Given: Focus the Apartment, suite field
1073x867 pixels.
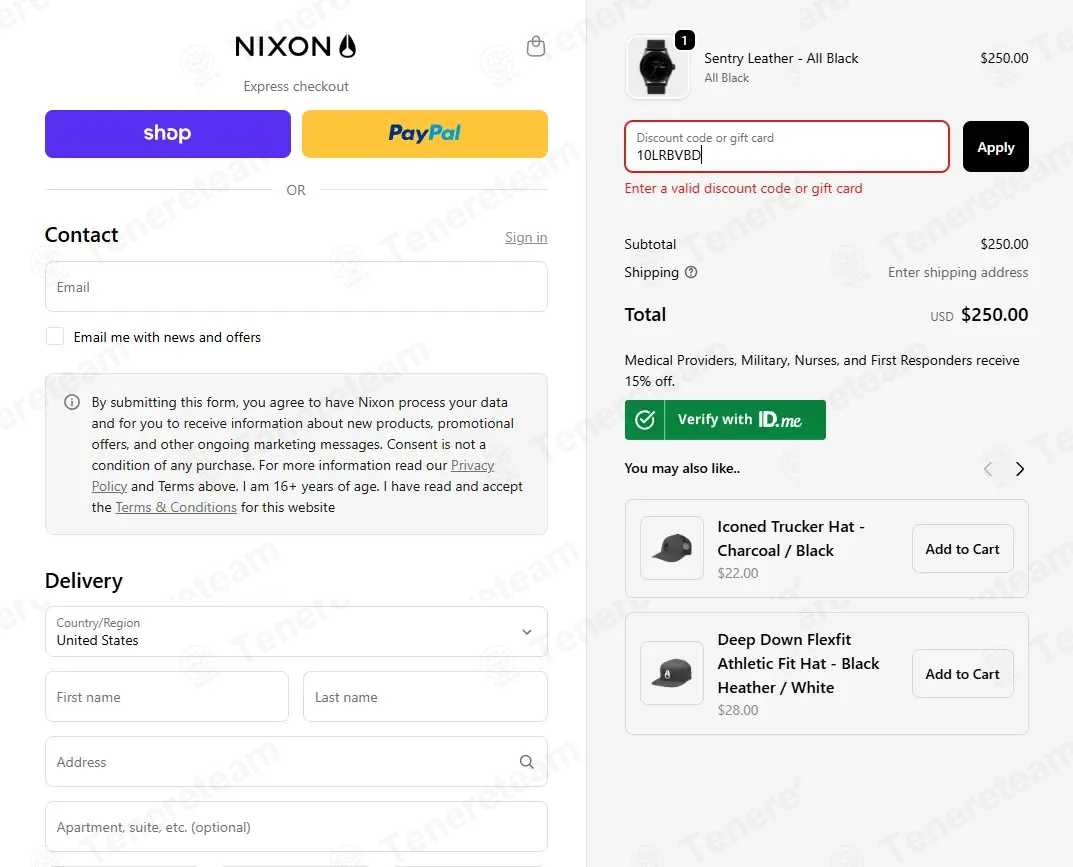Looking at the screenshot, I should pyautogui.click(x=296, y=827).
